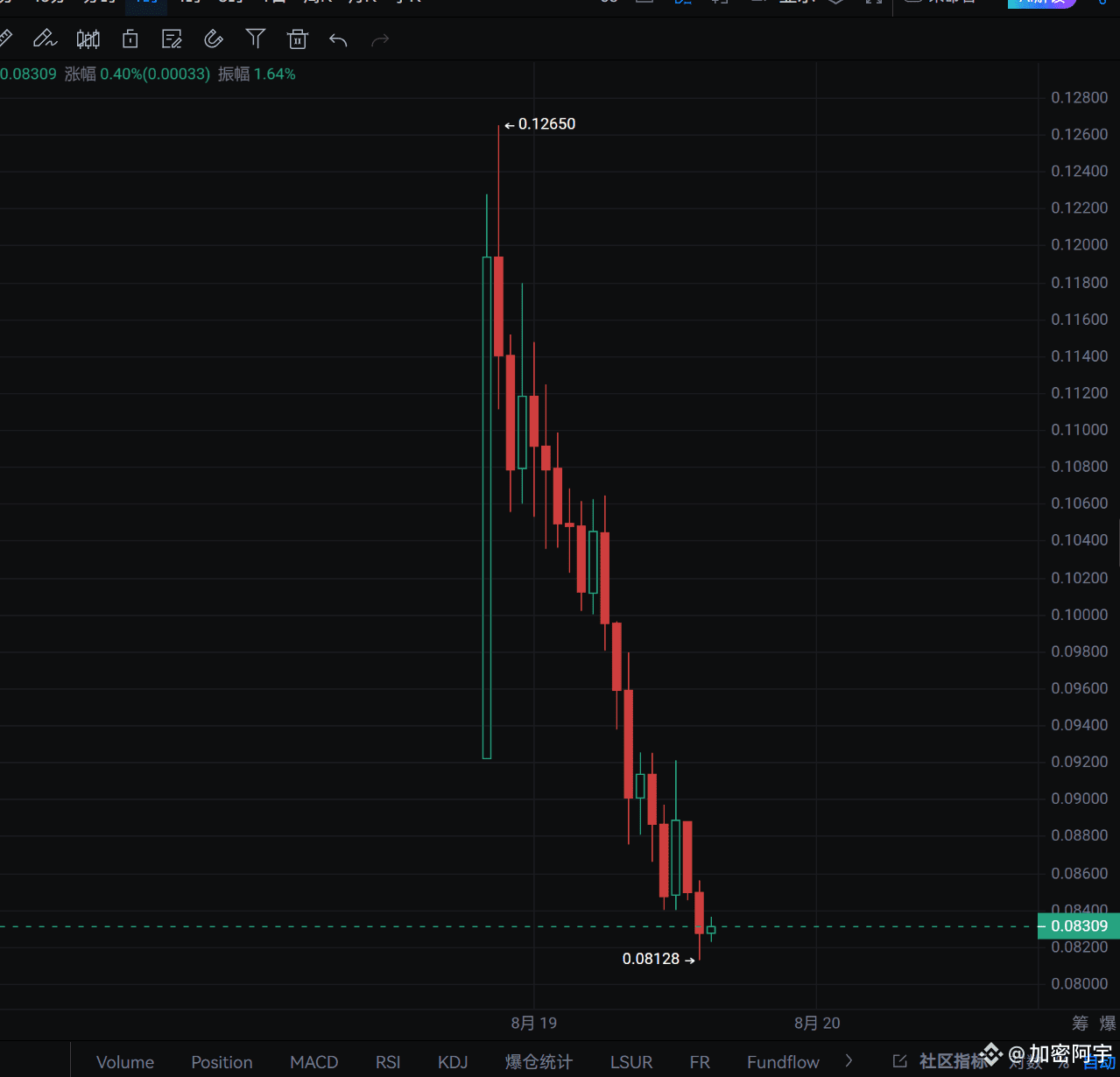Open the 爆仓统计 tab

[539, 1062]
